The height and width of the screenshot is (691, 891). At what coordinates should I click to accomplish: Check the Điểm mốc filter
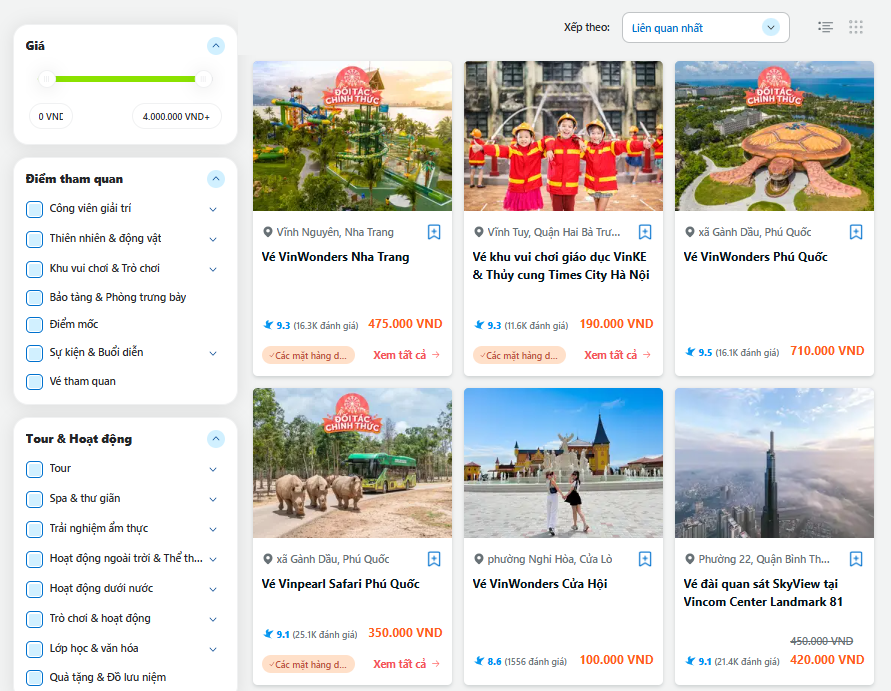tap(34, 324)
